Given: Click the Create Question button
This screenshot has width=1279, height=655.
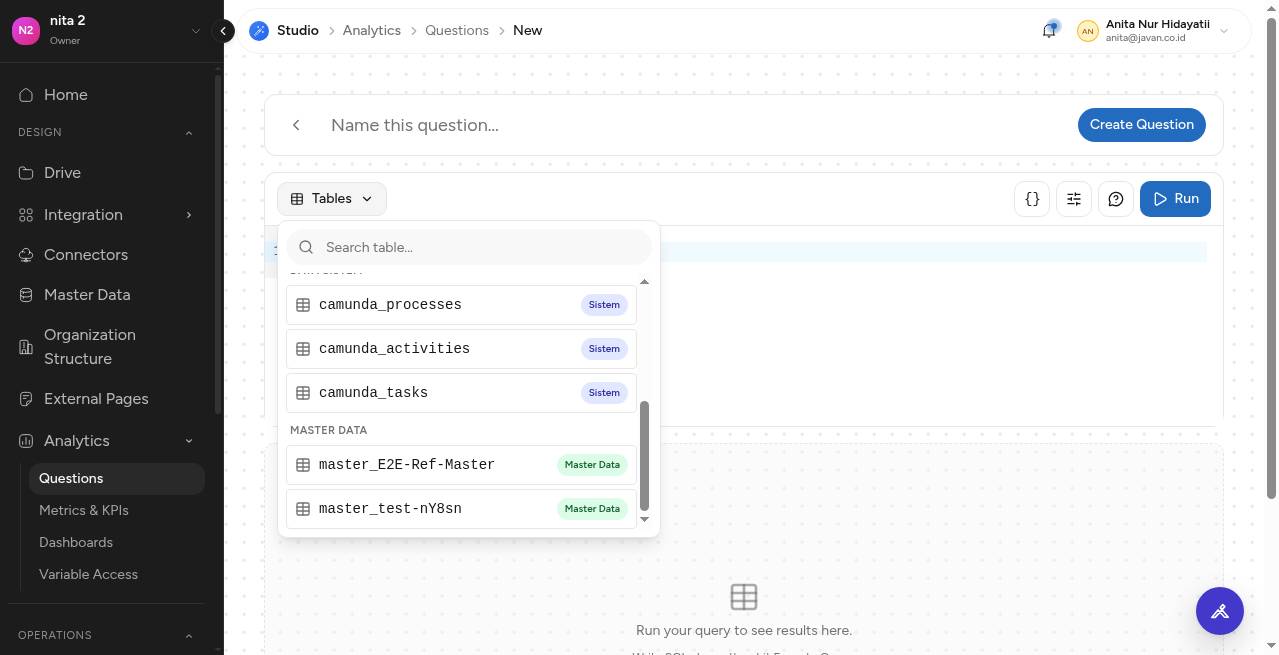Looking at the screenshot, I should click(1142, 125).
